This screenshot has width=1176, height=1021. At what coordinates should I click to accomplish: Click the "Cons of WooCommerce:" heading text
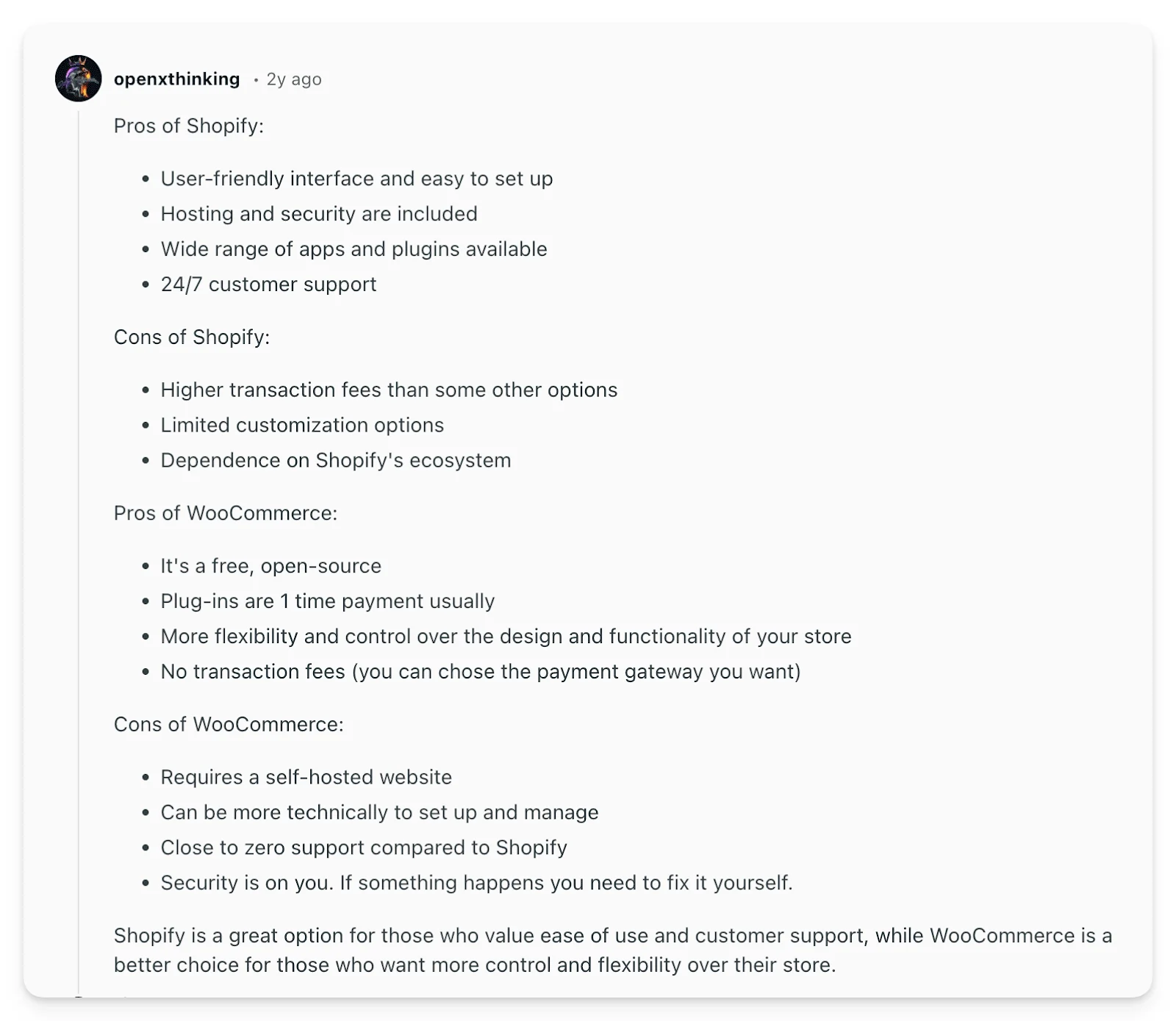[228, 724]
